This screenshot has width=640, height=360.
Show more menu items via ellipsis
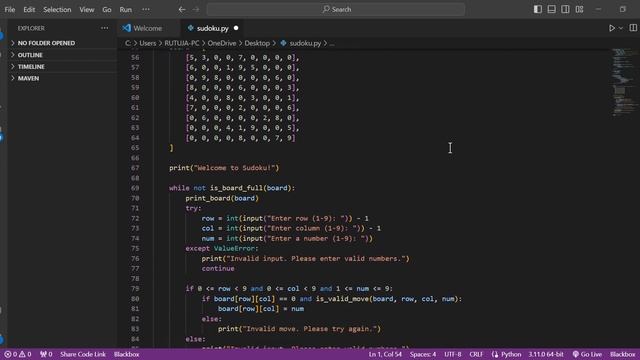pos(146,9)
